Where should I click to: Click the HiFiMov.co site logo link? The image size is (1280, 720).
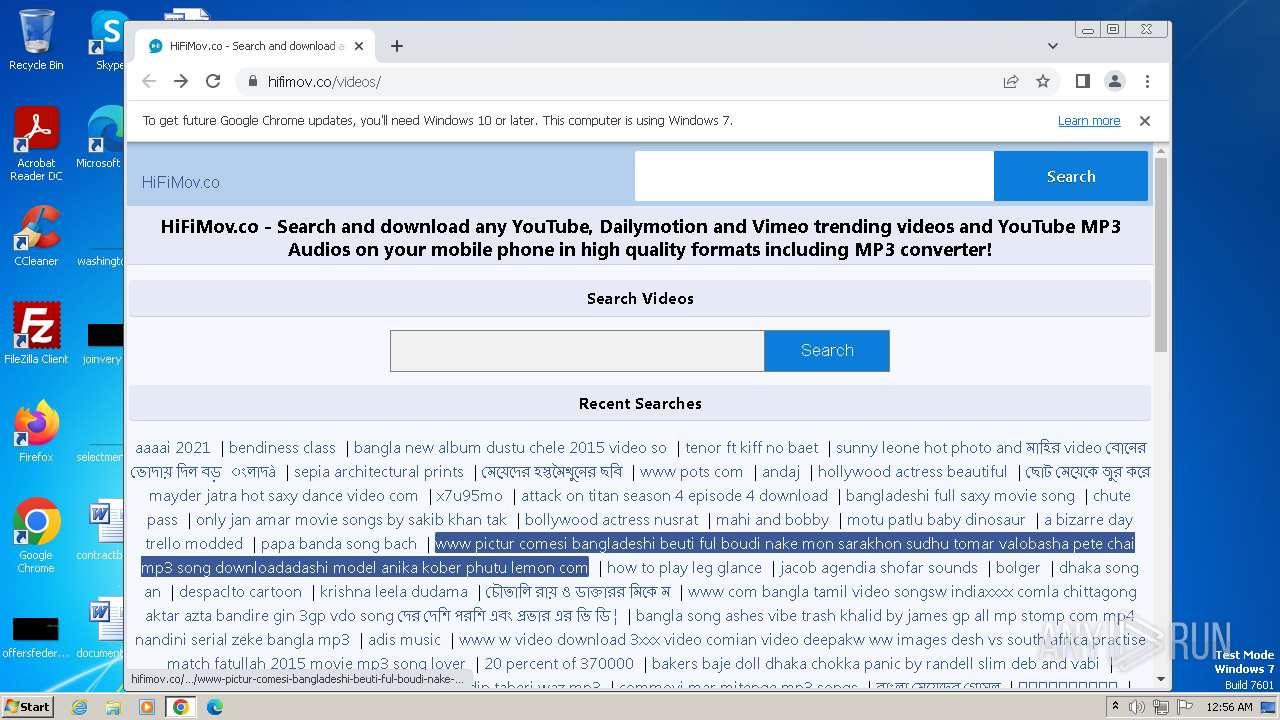point(181,182)
